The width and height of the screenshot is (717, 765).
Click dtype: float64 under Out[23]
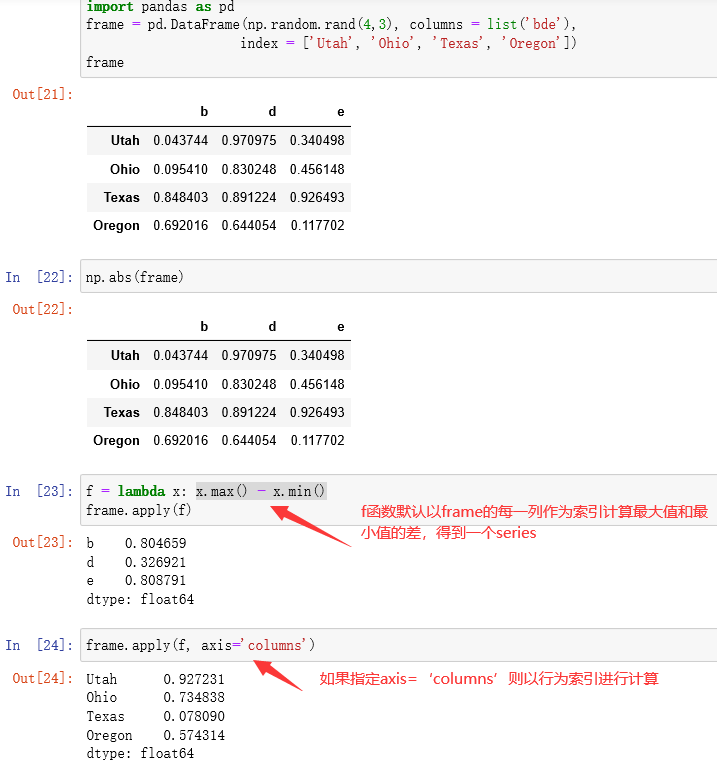click(x=140, y=599)
